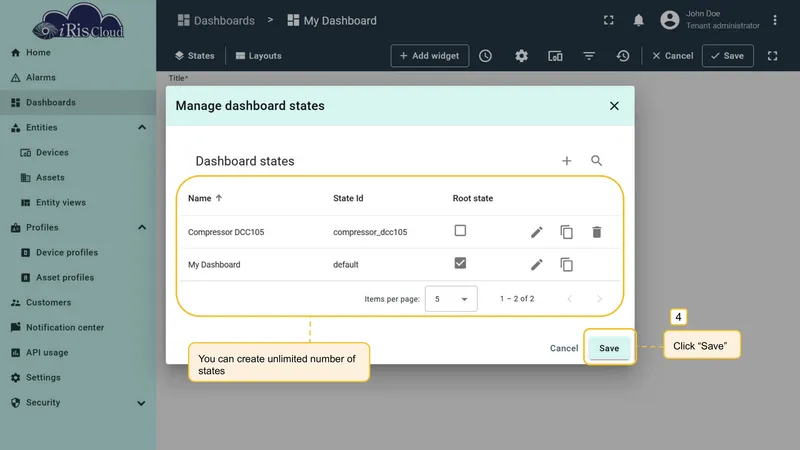The width and height of the screenshot is (800, 450).
Task: Close the Manage dashboard states dialog
Action: (614, 106)
